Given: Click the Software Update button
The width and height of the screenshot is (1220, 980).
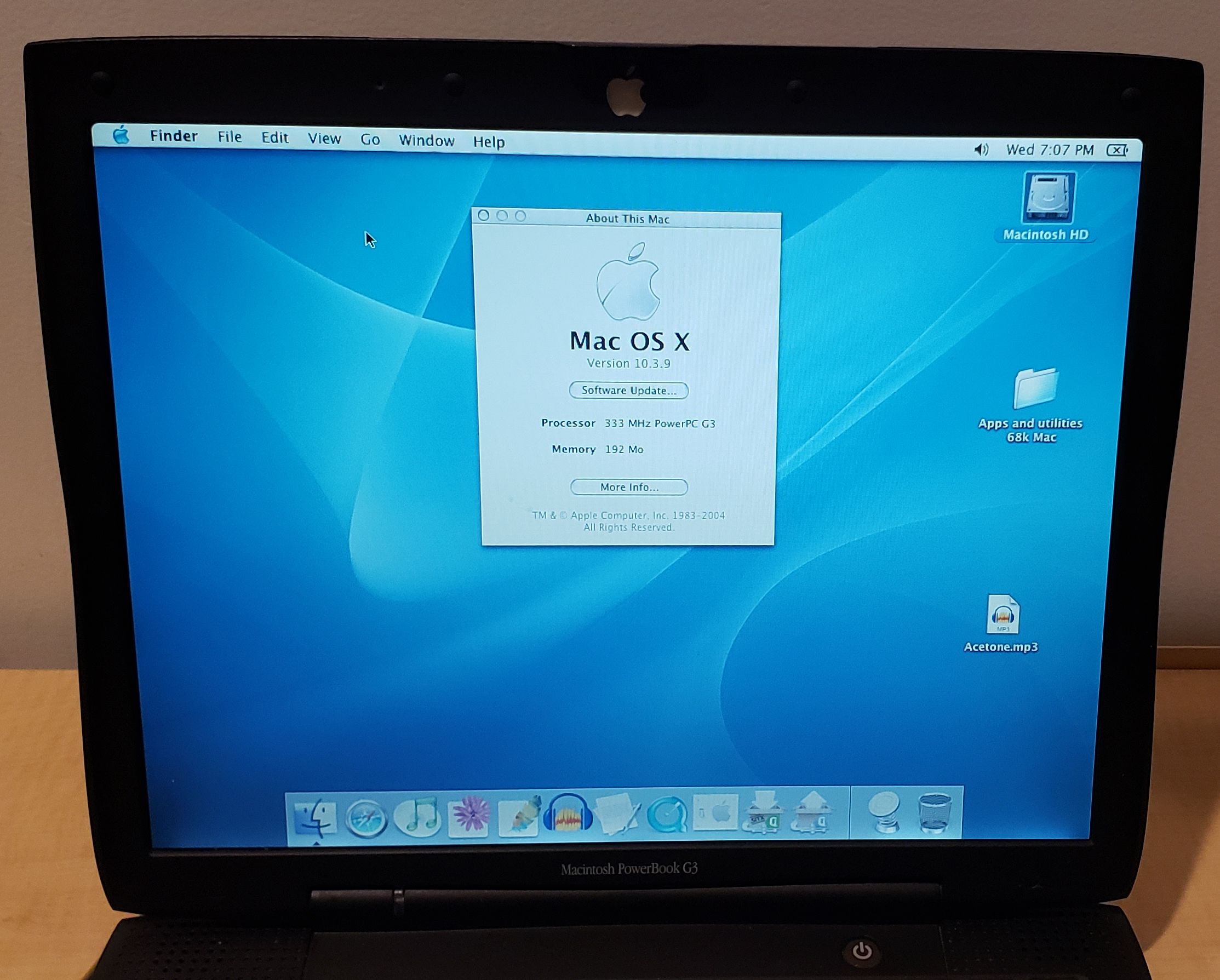Looking at the screenshot, I should click(x=629, y=391).
